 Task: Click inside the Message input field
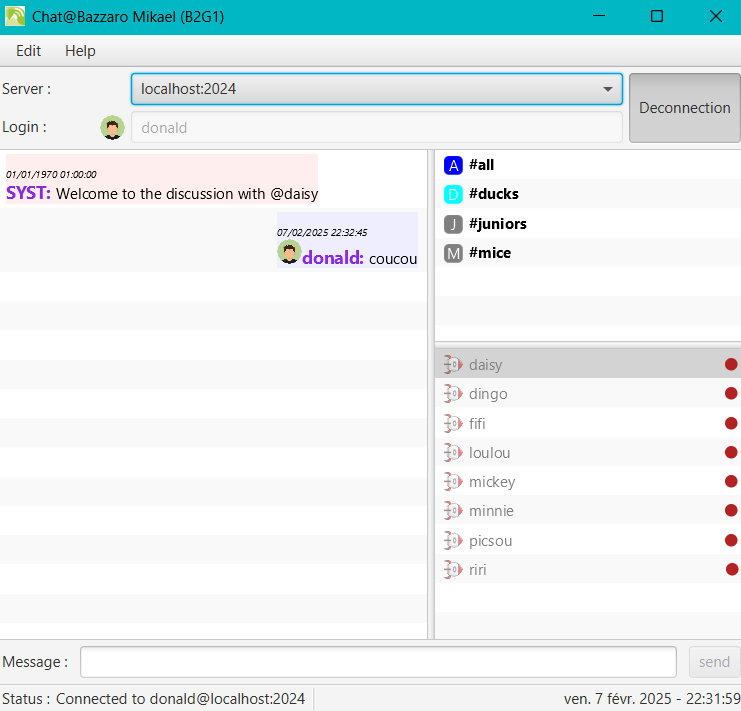[378, 662]
